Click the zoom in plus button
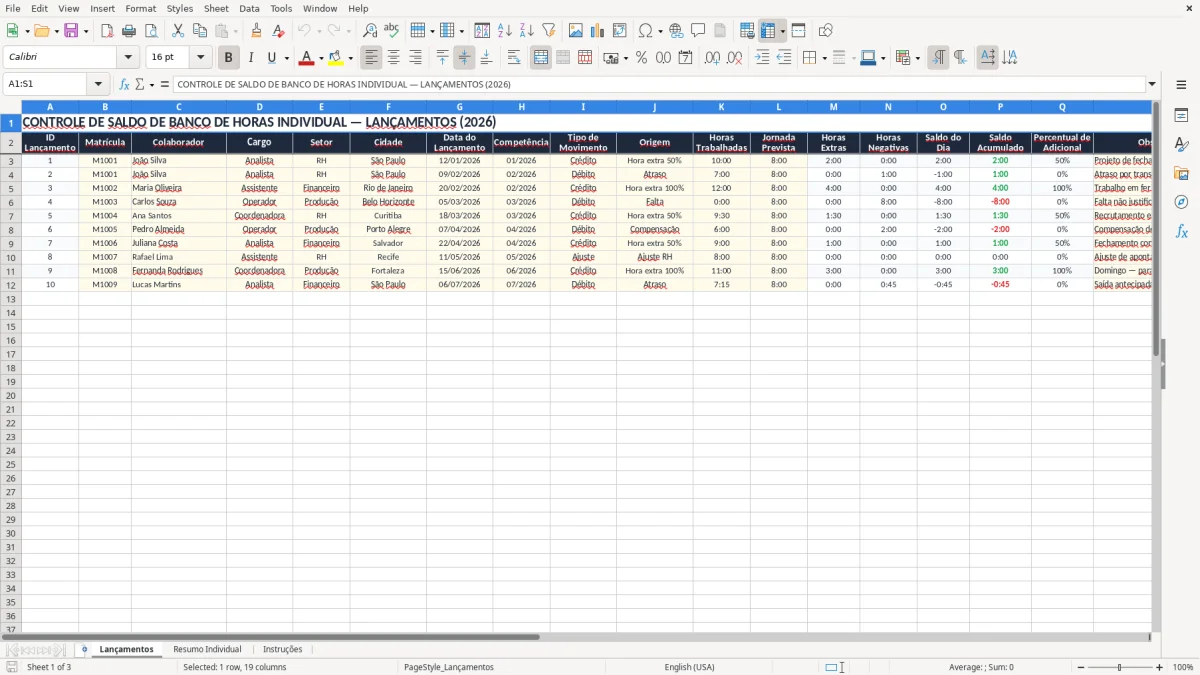 coord(1160,667)
